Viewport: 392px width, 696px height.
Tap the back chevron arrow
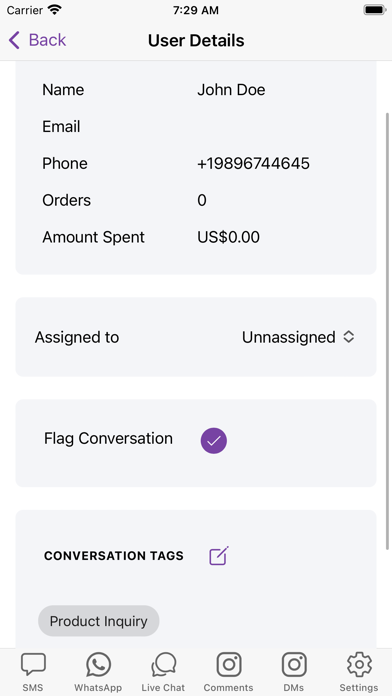14,40
